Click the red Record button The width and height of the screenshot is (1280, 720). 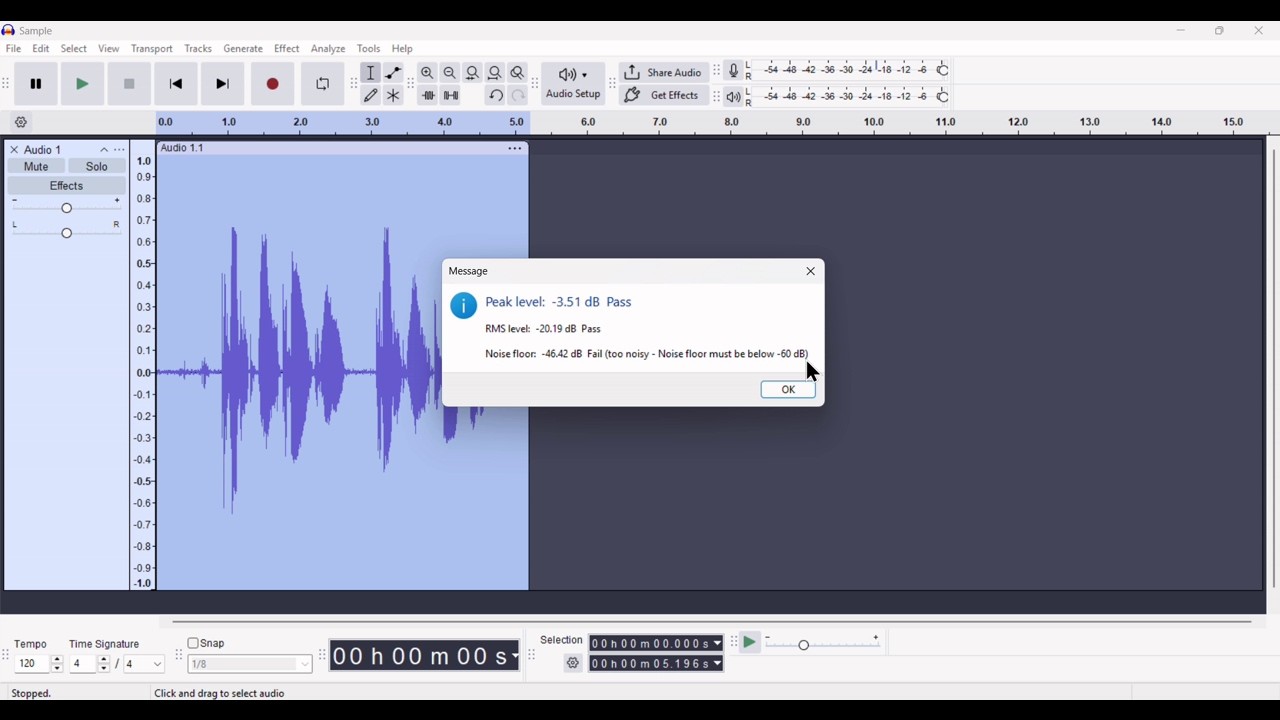pyautogui.click(x=273, y=84)
